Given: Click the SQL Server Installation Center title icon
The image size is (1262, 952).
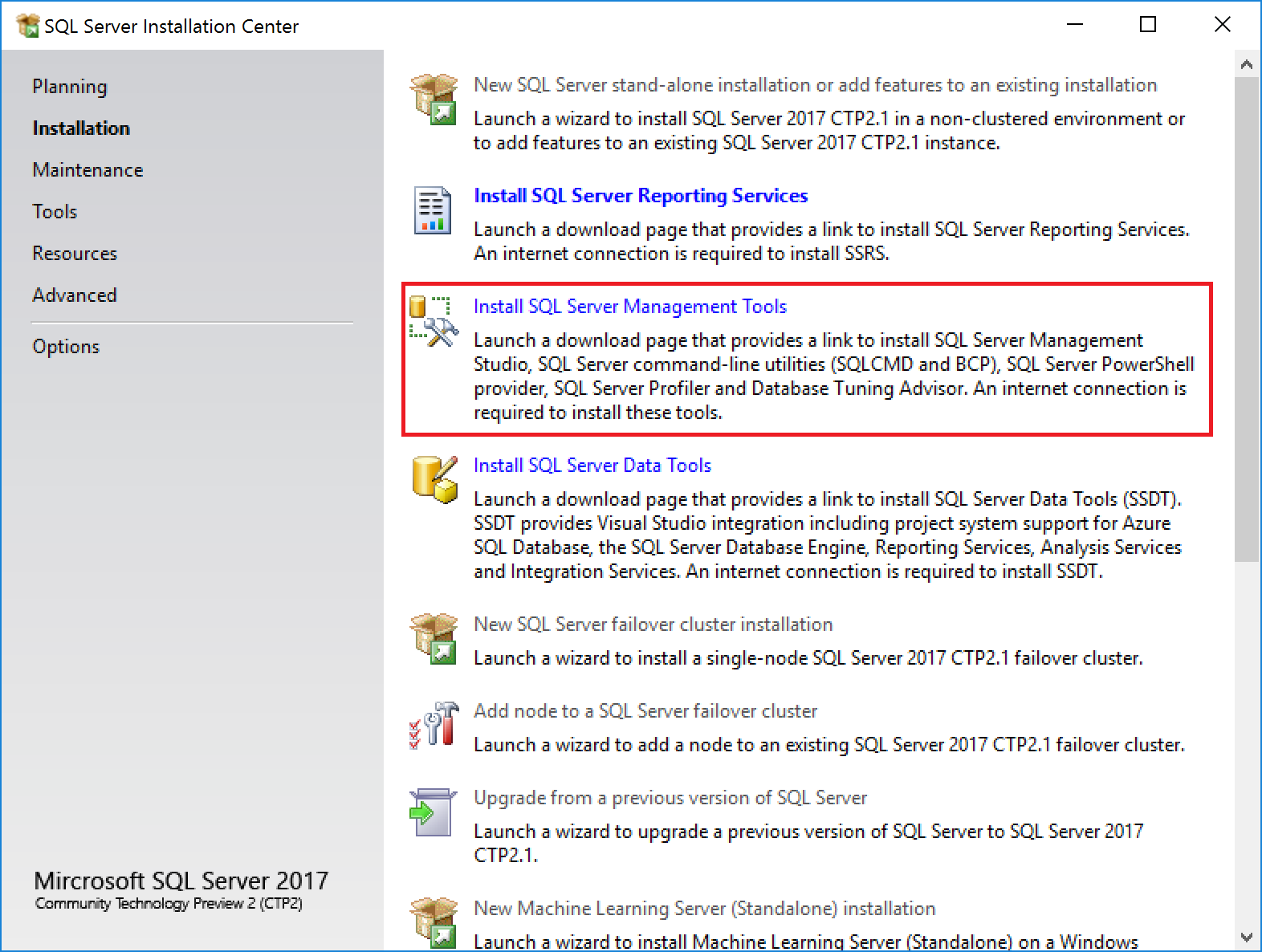Looking at the screenshot, I should tap(27, 26).
